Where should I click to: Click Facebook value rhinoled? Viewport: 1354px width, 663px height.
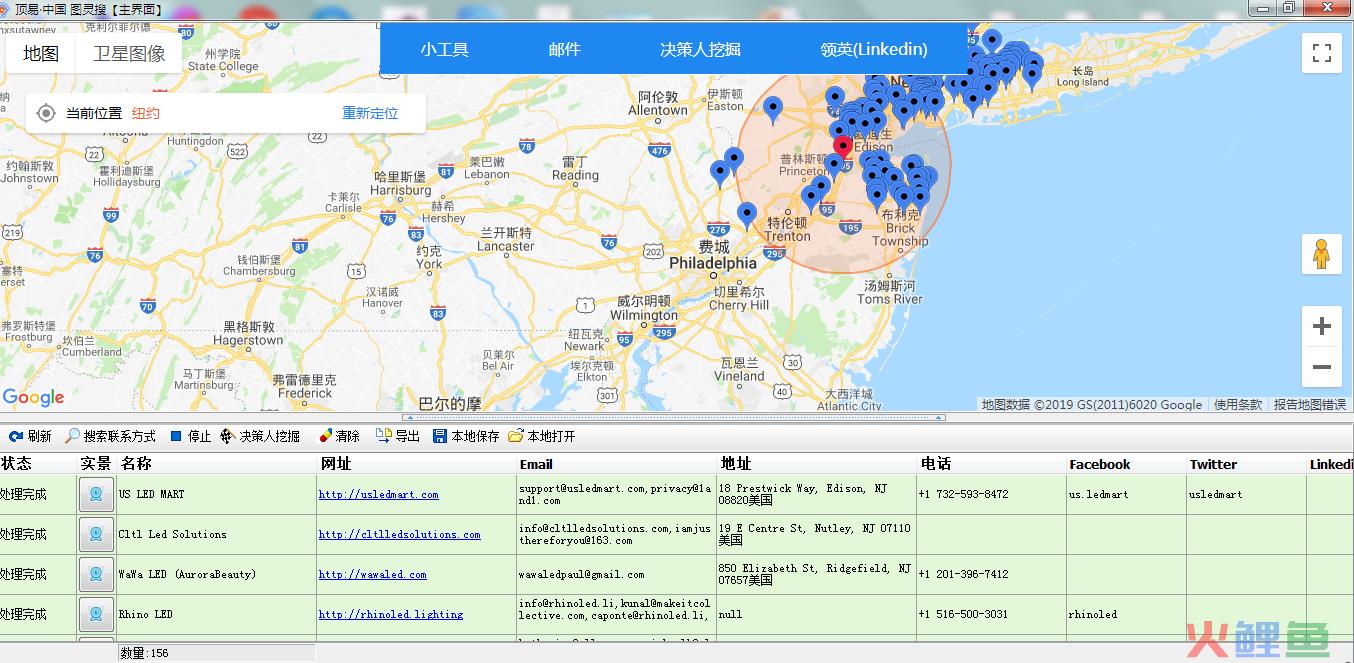1092,614
